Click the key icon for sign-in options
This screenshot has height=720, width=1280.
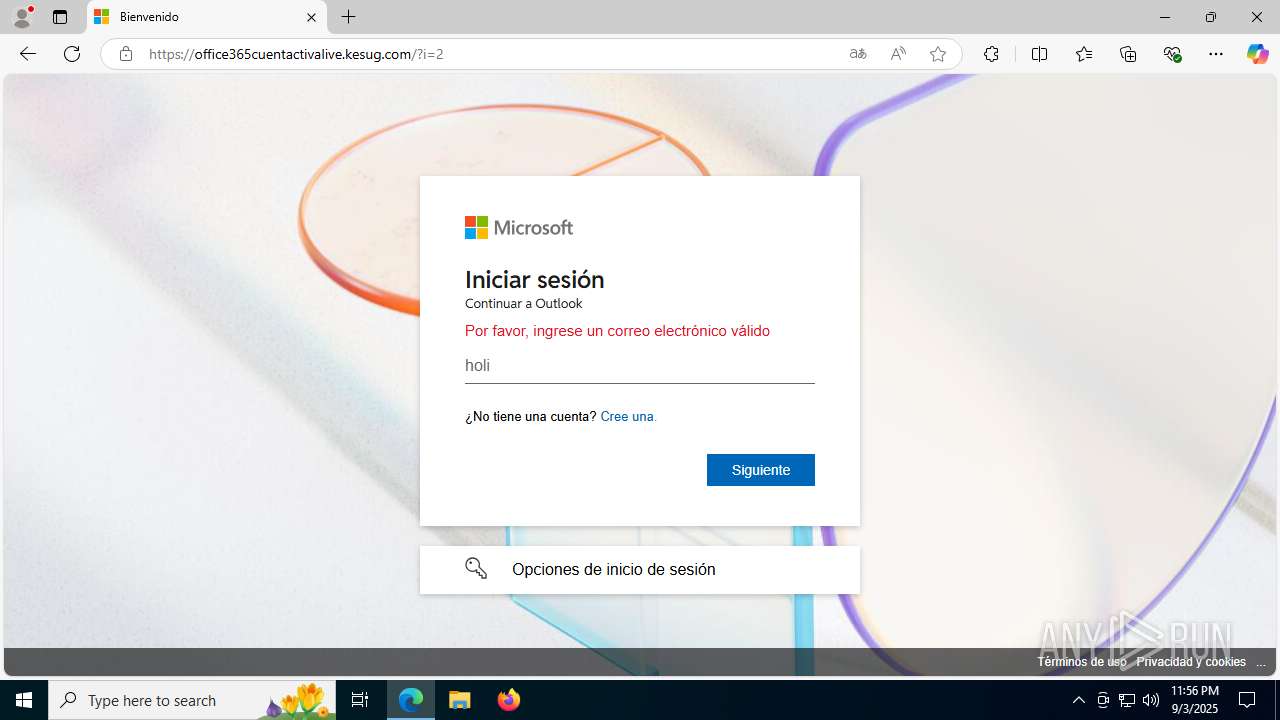[x=476, y=569]
